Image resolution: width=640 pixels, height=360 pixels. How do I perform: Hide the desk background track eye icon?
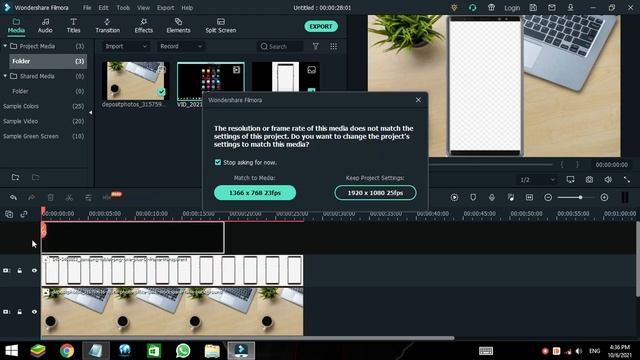pyautogui.click(x=34, y=312)
